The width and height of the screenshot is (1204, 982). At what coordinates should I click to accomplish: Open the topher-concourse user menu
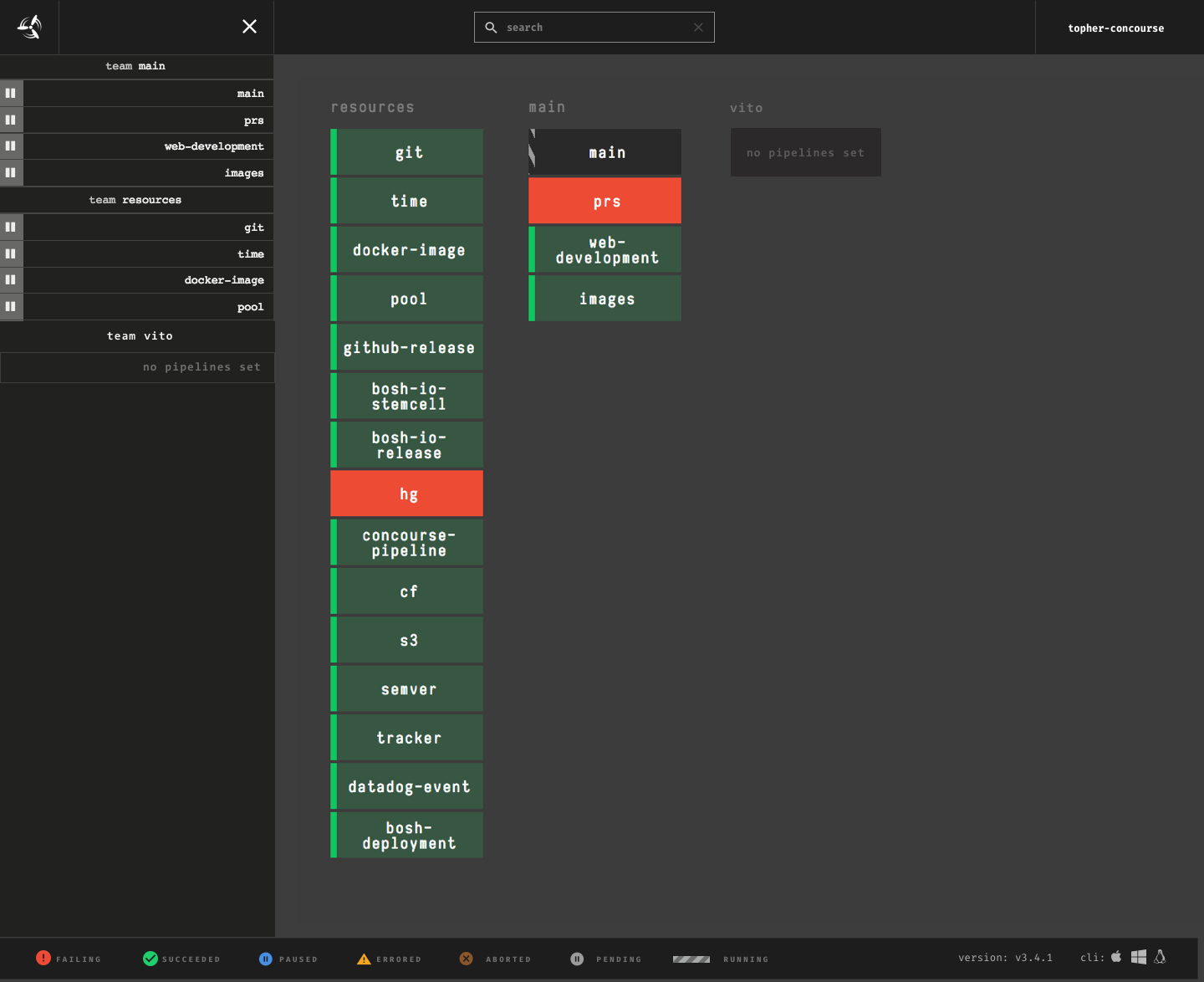[1115, 28]
